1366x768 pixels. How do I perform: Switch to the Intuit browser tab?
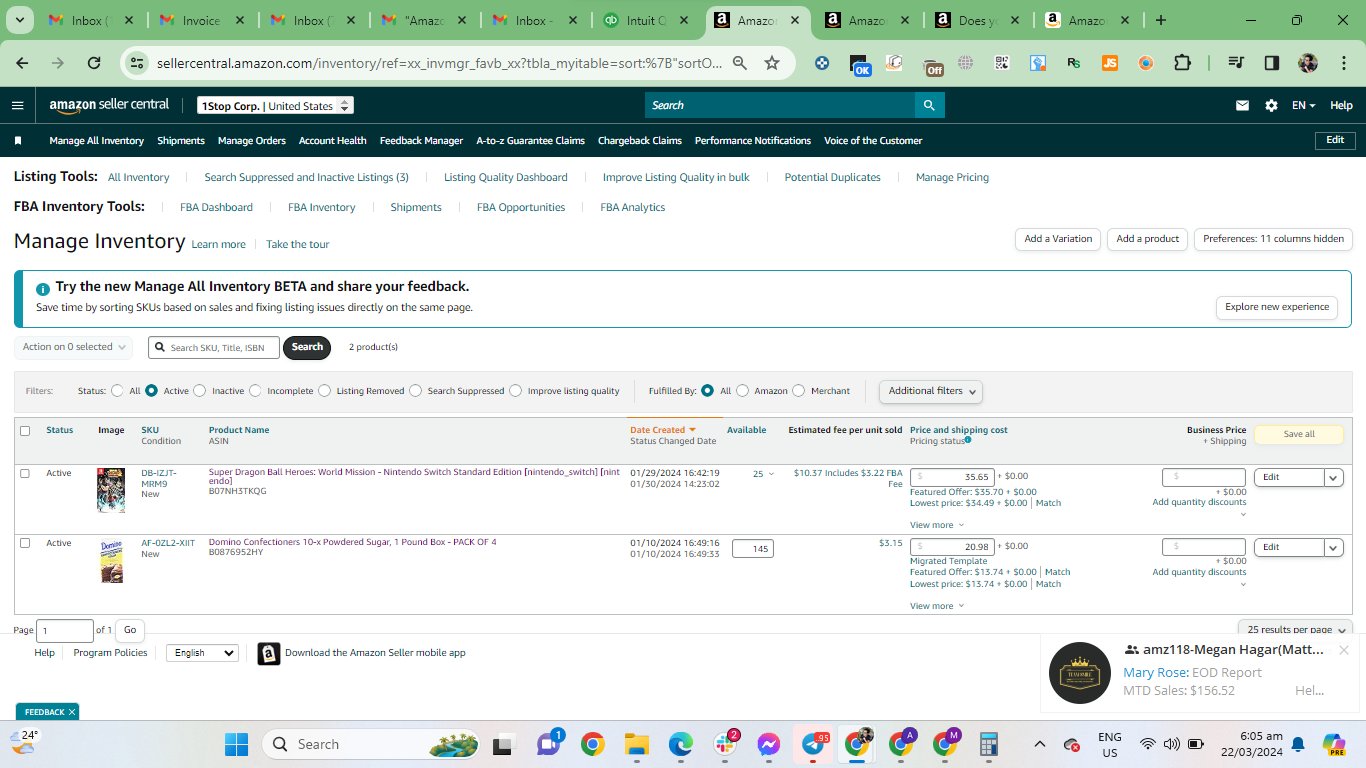click(647, 20)
